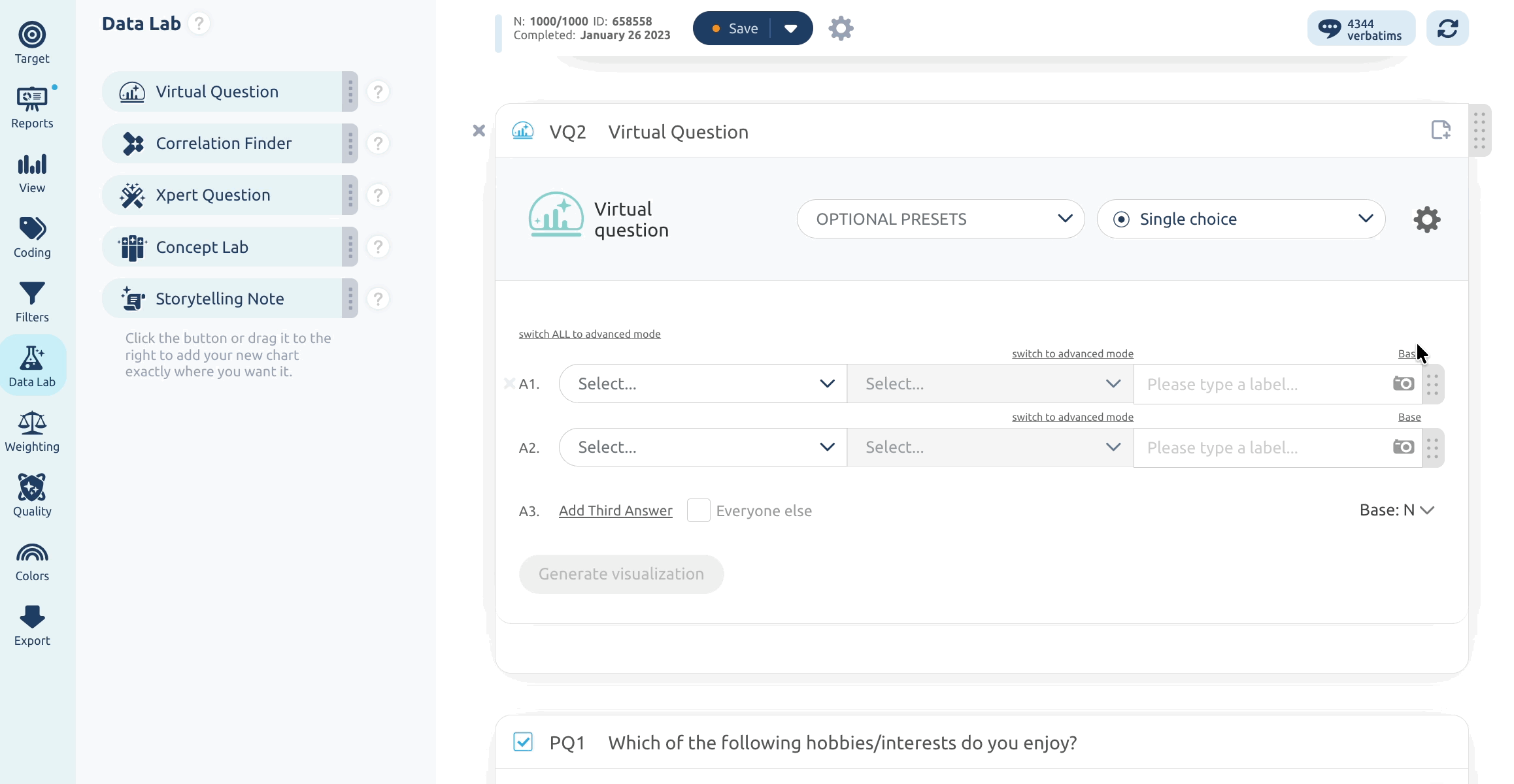Screen dimensions: 1514x784
Task: Click the add note icon on VQ2
Action: [x=1441, y=130]
